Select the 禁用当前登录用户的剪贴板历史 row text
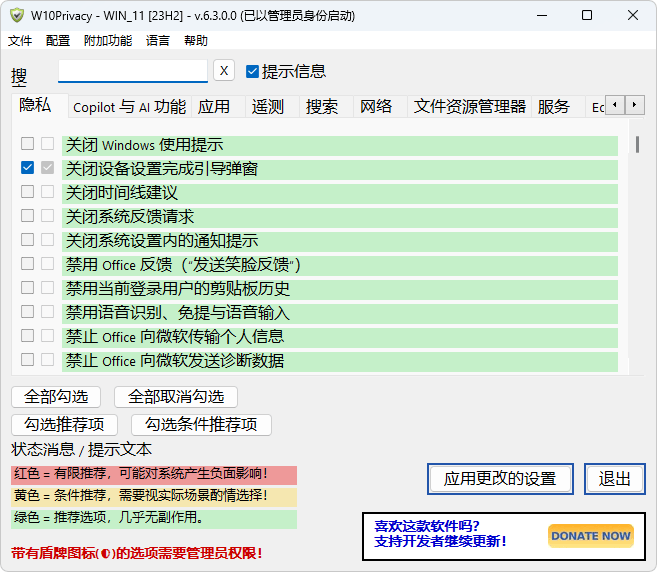 [x=178, y=289]
